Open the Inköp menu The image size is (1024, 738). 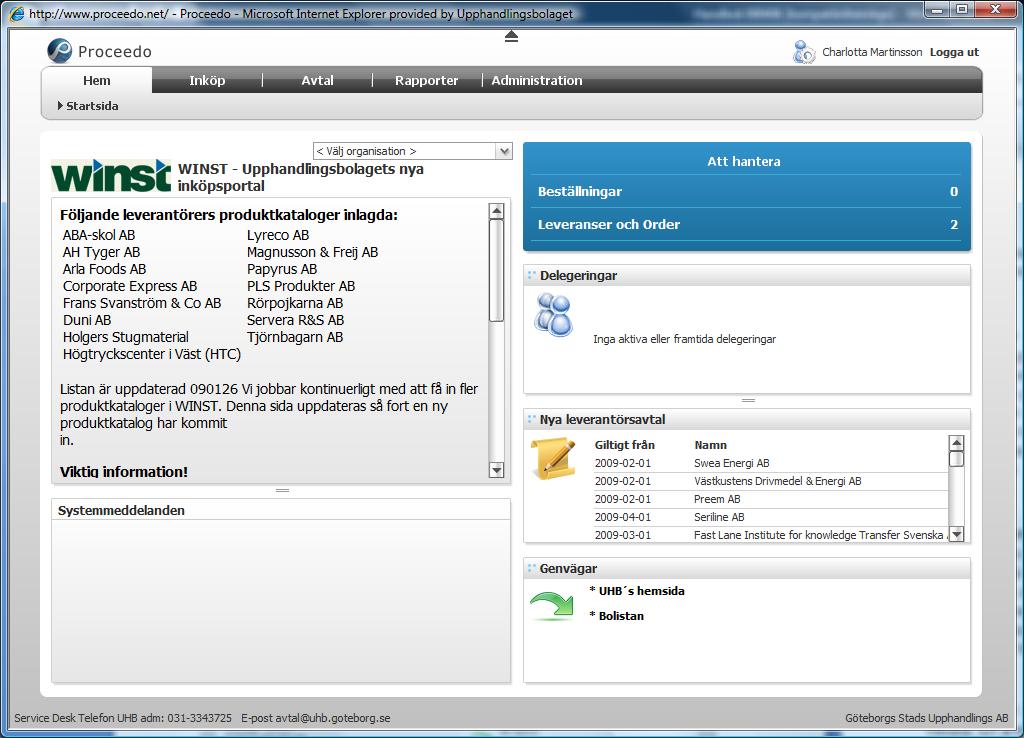[207, 80]
